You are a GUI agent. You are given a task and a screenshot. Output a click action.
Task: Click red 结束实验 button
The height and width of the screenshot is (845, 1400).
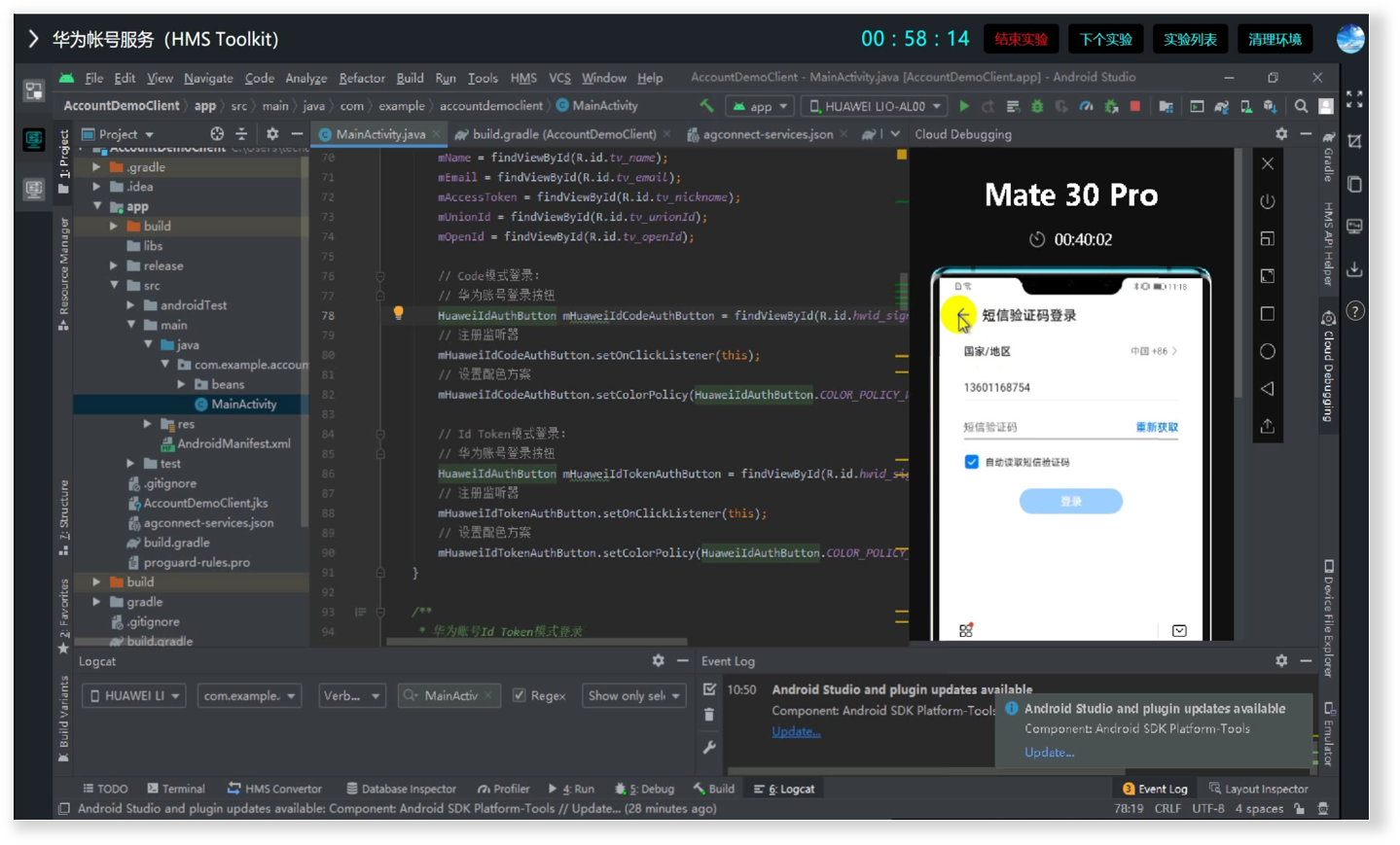point(1021,39)
